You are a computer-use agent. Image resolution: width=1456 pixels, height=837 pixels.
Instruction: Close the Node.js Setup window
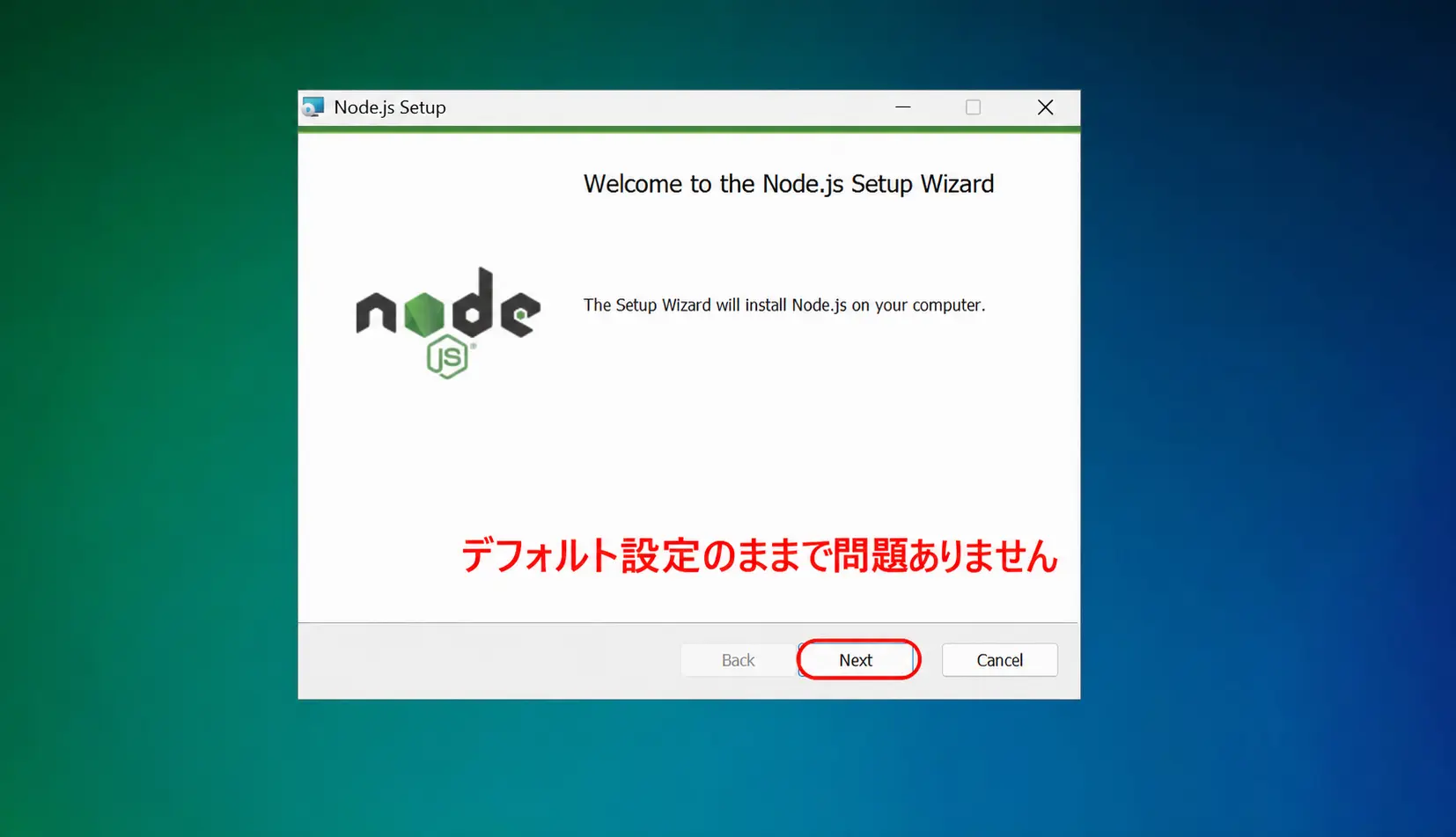pos(1045,107)
